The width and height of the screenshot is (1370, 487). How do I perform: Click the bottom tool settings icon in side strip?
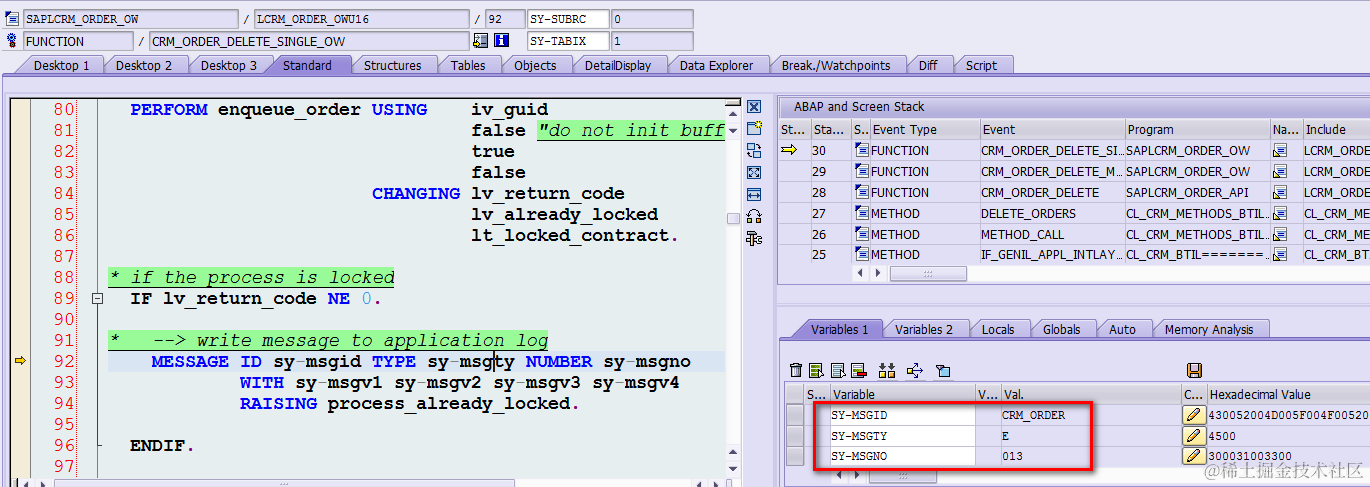754,238
